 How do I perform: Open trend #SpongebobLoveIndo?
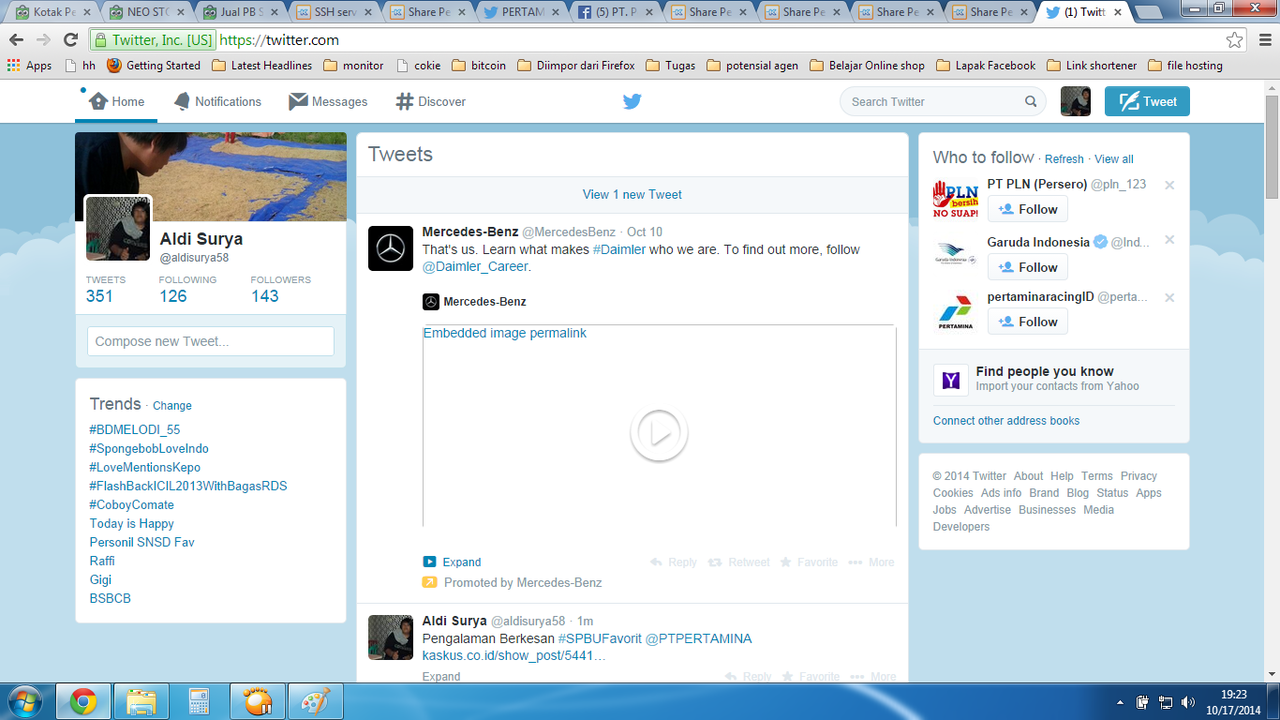149,449
